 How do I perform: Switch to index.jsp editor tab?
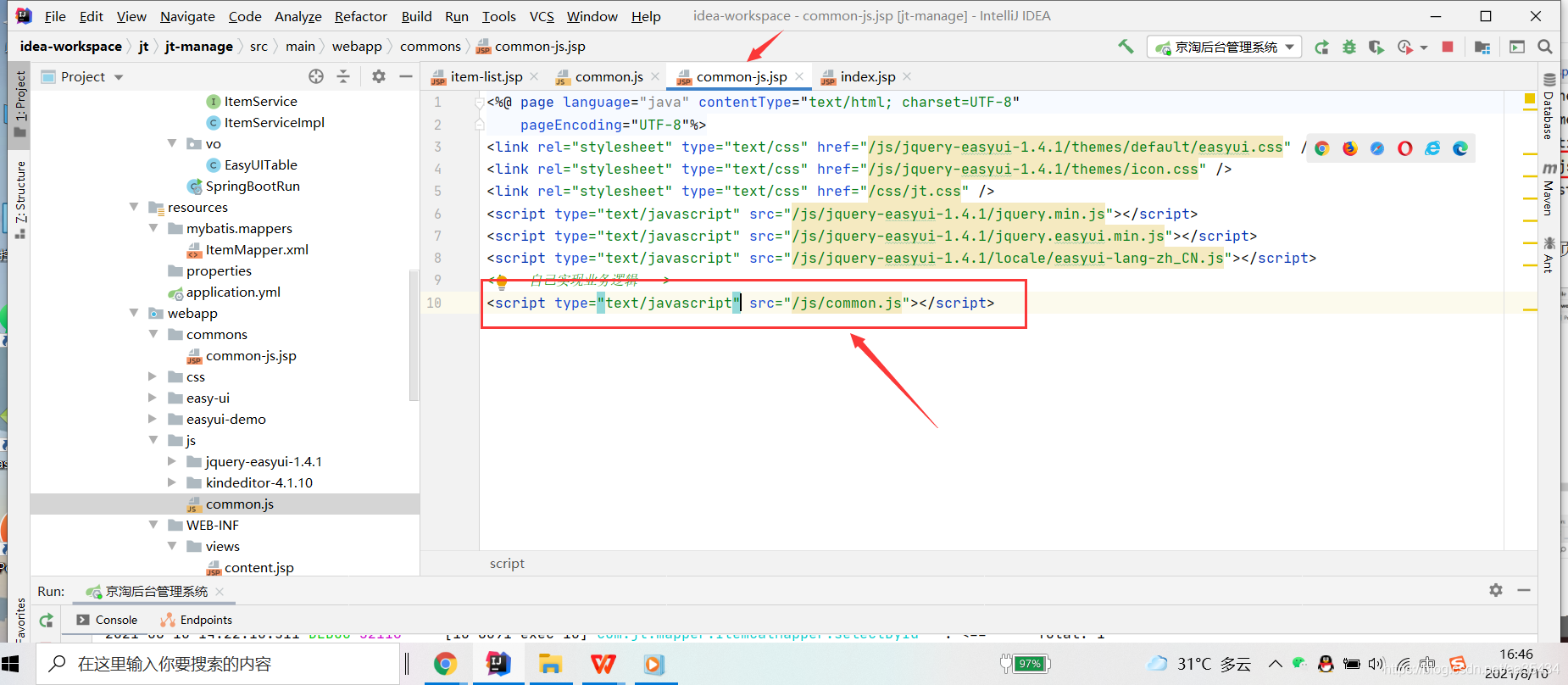[867, 76]
